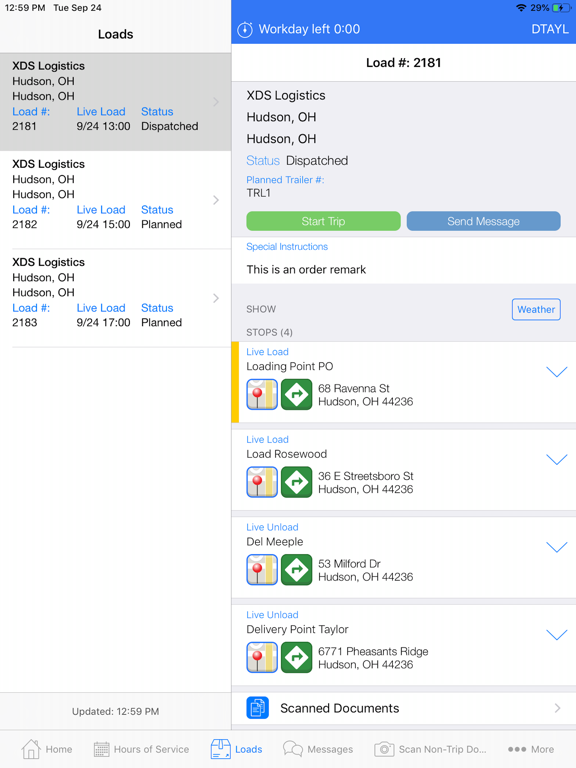Tap the Messages speech bubbles icon
Viewport: 576px width, 768px height.
click(x=293, y=749)
